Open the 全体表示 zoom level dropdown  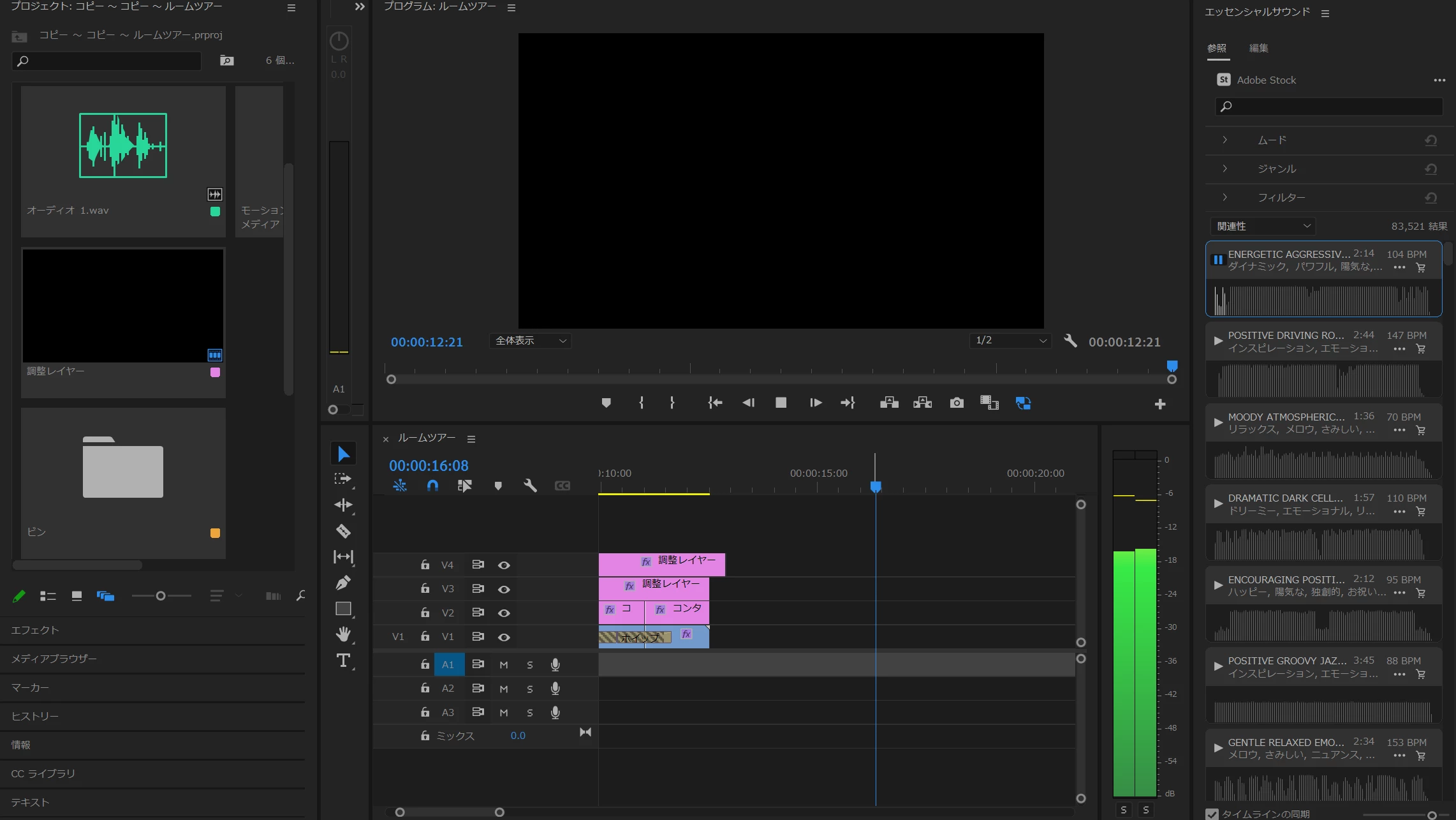(x=530, y=341)
